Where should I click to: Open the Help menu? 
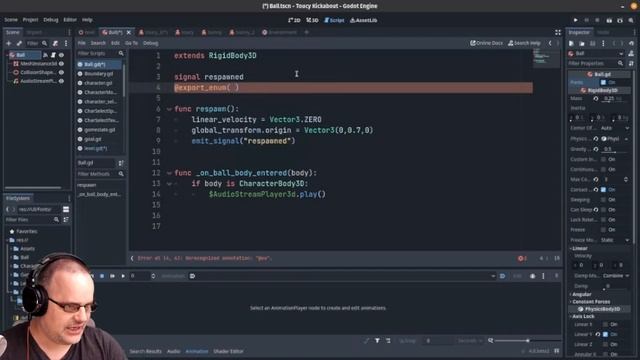[x=87, y=20]
